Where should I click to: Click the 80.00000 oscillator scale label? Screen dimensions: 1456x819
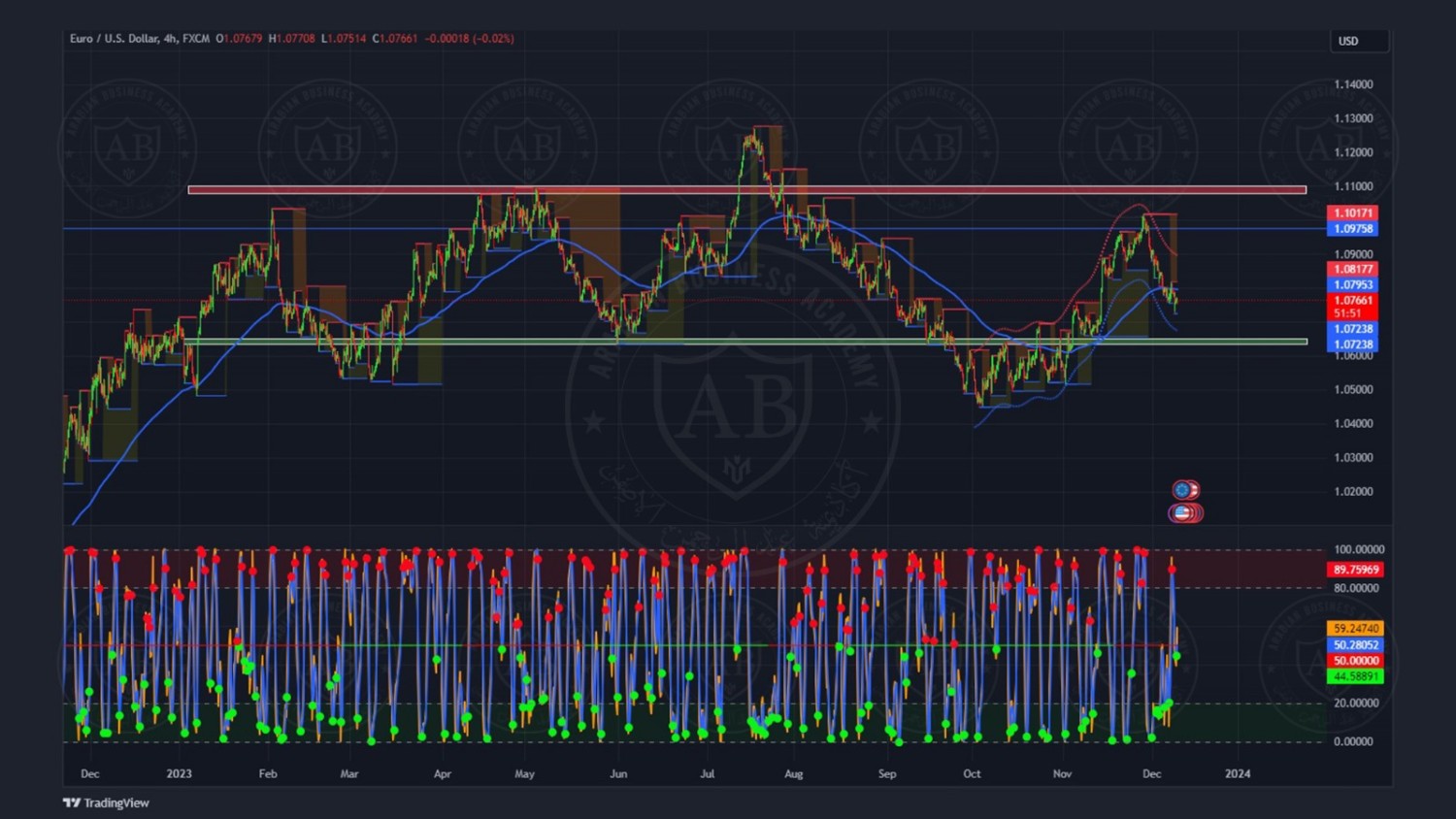(x=1357, y=588)
